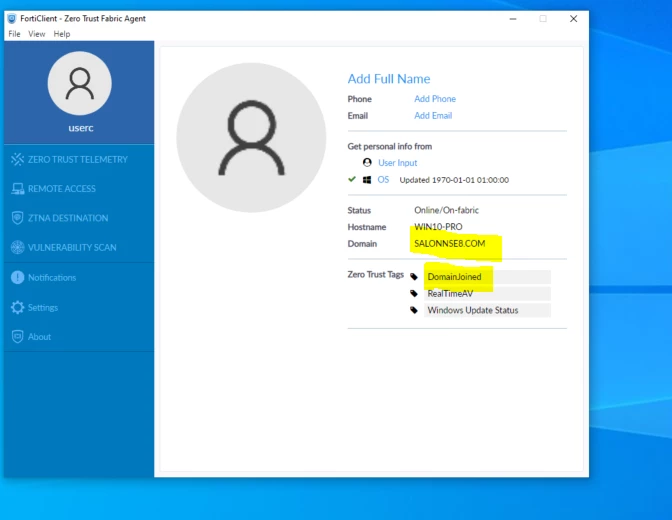Open the File menu
Screen dimensions: 672x520
tap(14, 34)
